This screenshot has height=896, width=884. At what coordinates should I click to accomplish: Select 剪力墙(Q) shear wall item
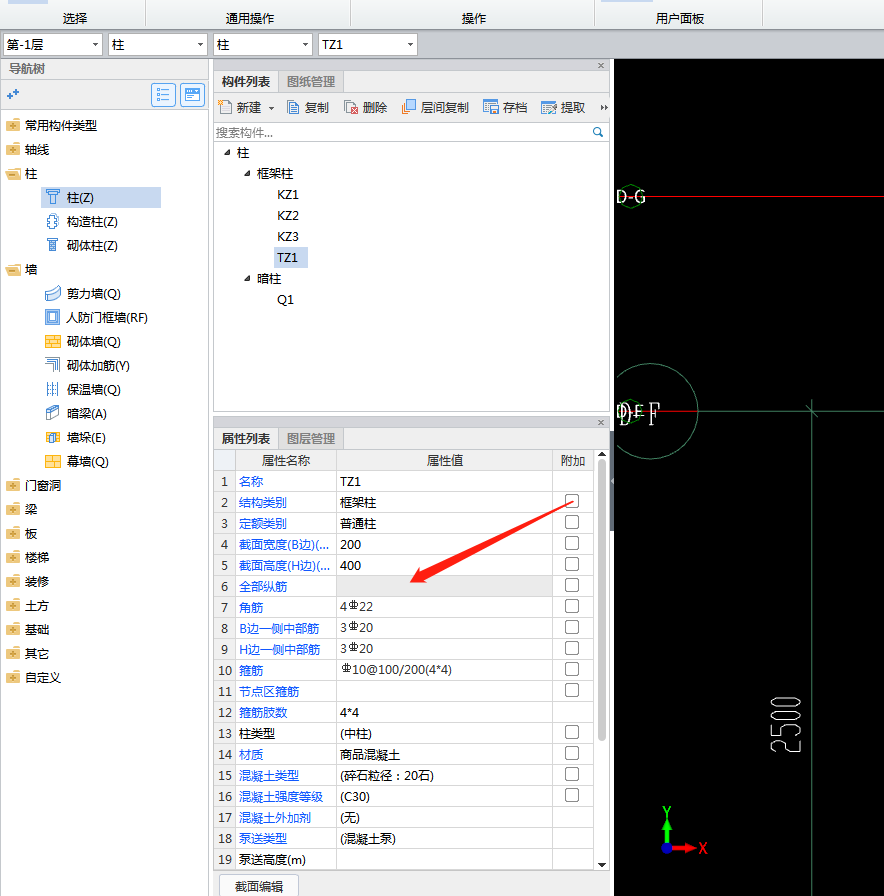point(93,294)
